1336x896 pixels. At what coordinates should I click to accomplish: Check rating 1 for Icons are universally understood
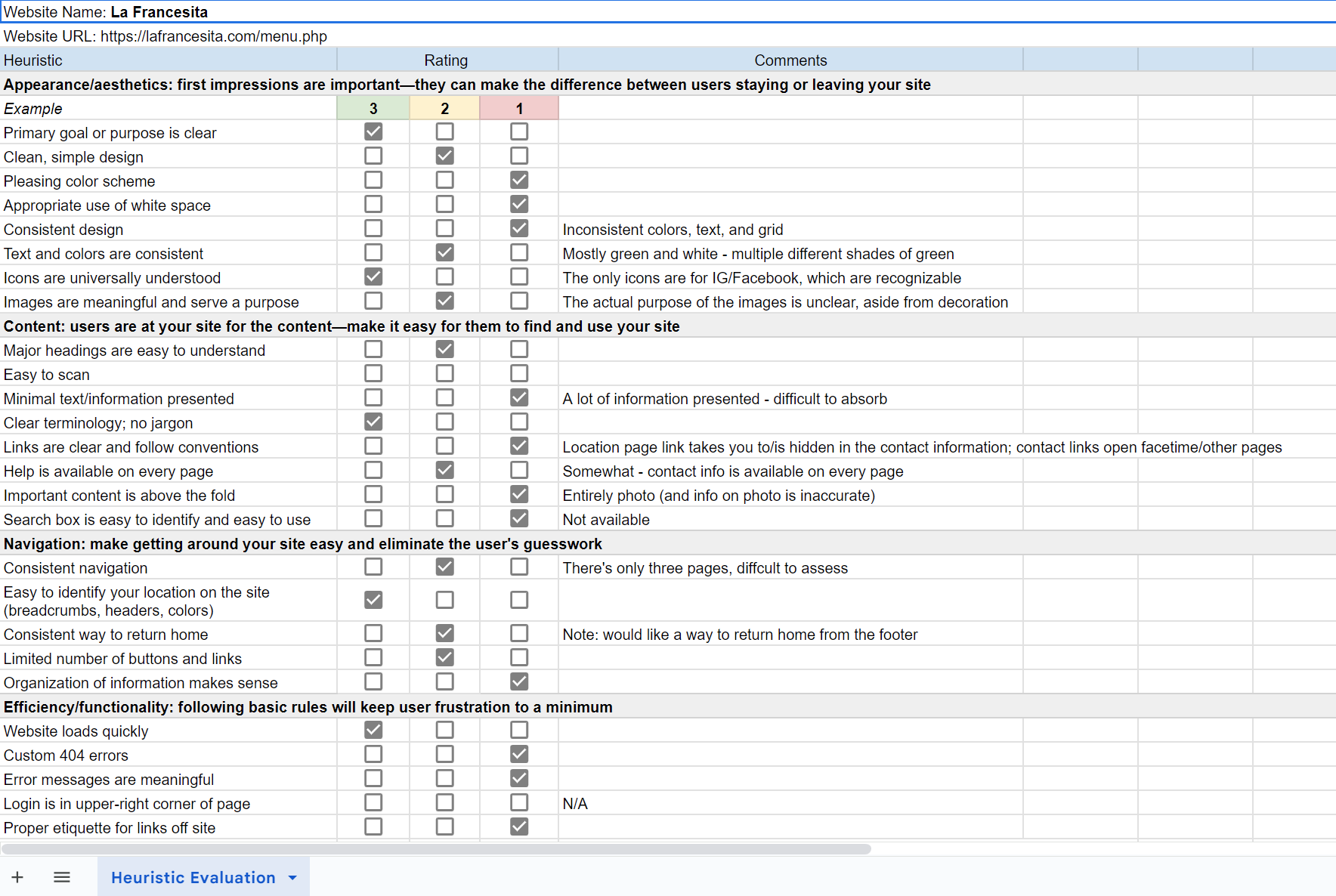(519, 277)
